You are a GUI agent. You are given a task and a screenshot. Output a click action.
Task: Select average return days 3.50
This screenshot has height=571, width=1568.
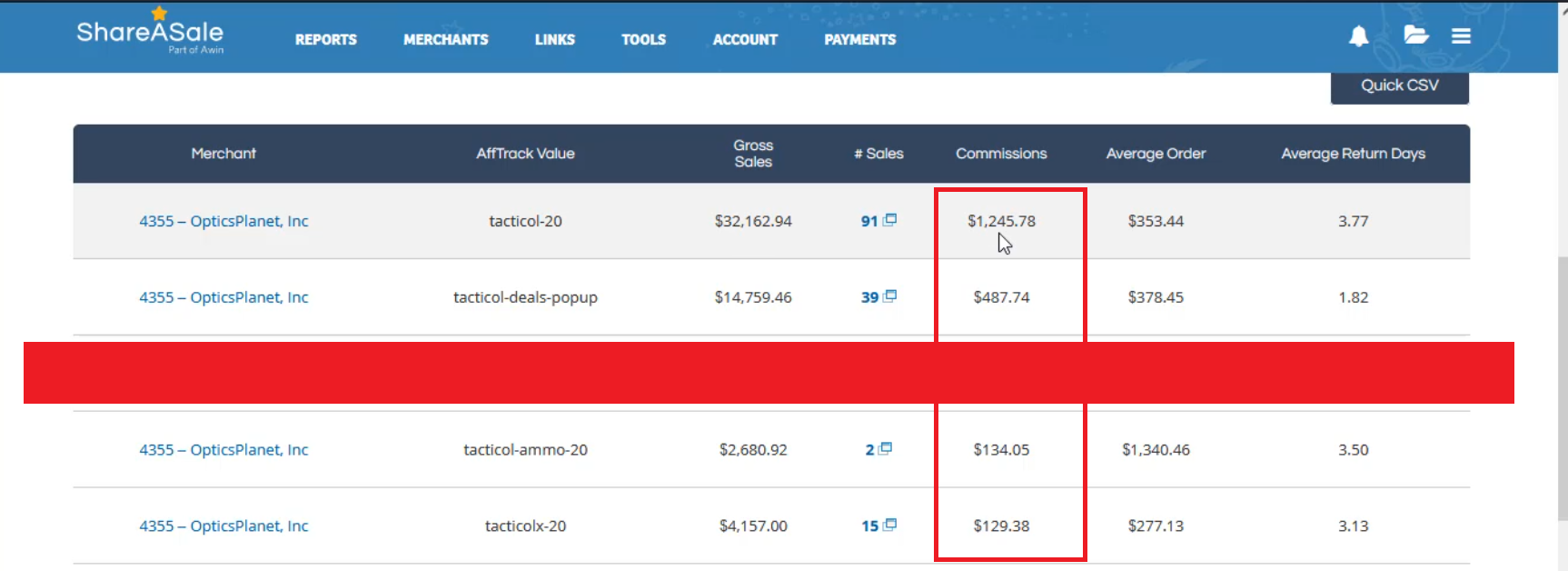[x=1353, y=450]
